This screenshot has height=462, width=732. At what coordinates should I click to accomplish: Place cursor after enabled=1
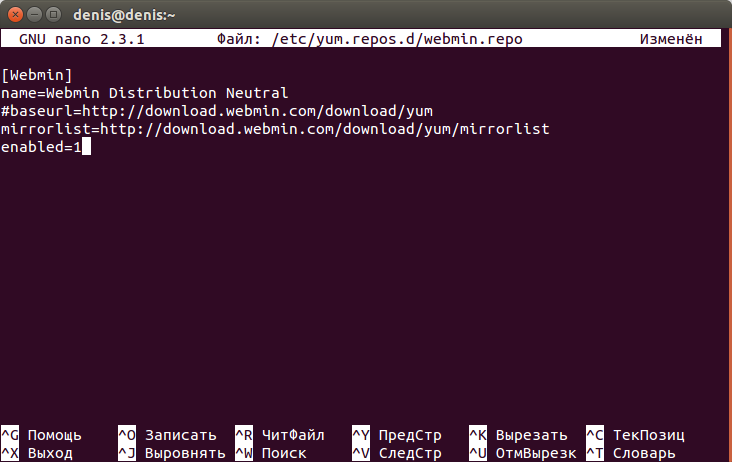(x=86, y=147)
